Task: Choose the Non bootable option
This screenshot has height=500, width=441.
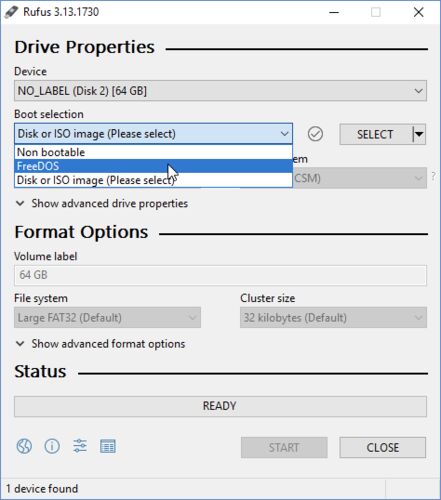Action: [x=153, y=152]
